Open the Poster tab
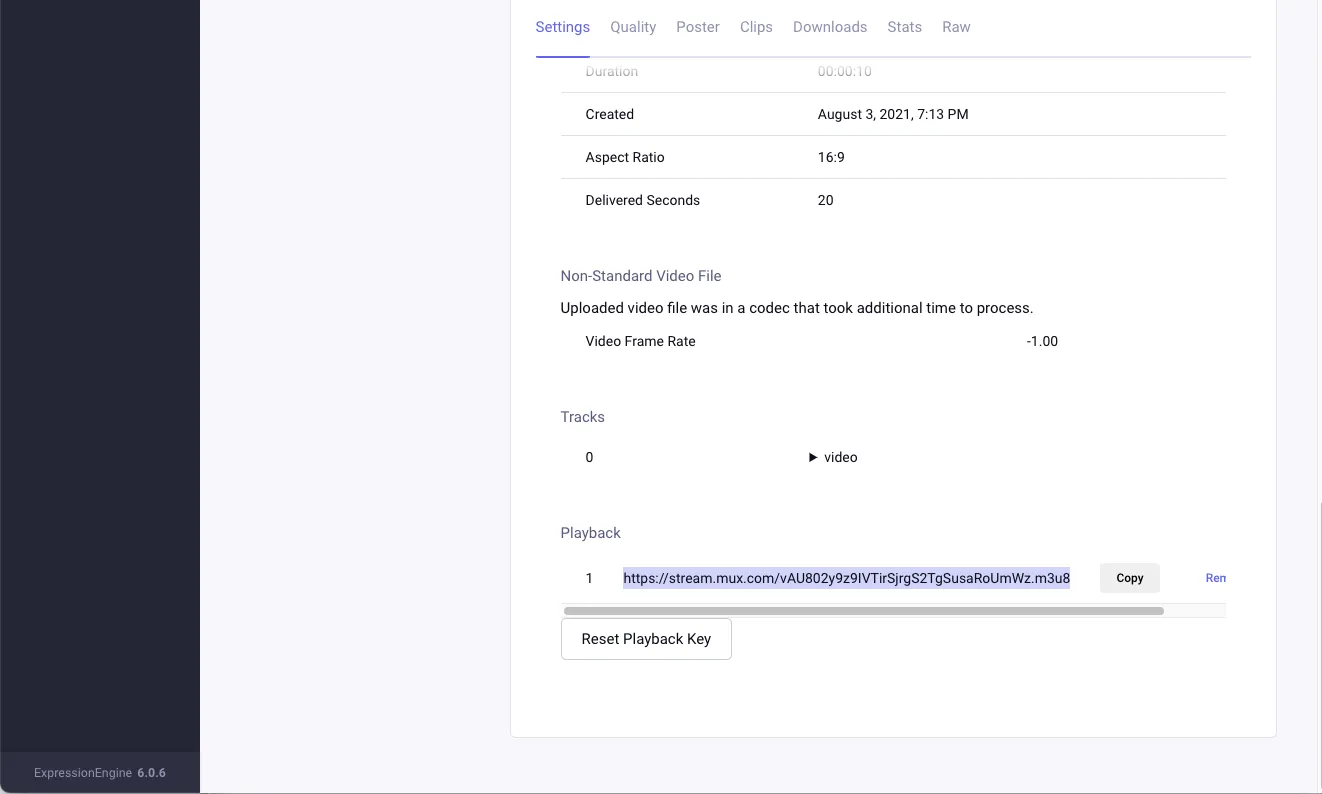 point(698,27)
